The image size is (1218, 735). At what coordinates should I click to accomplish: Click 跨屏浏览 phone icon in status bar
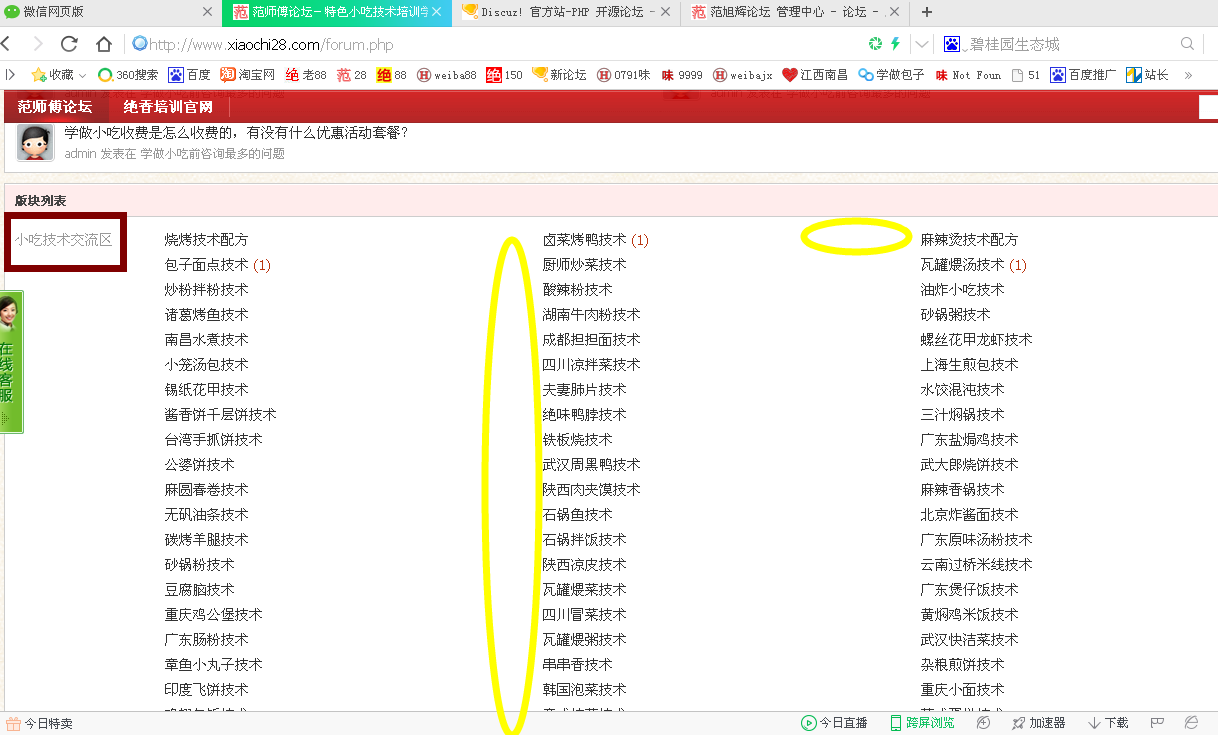click(921, 723)
